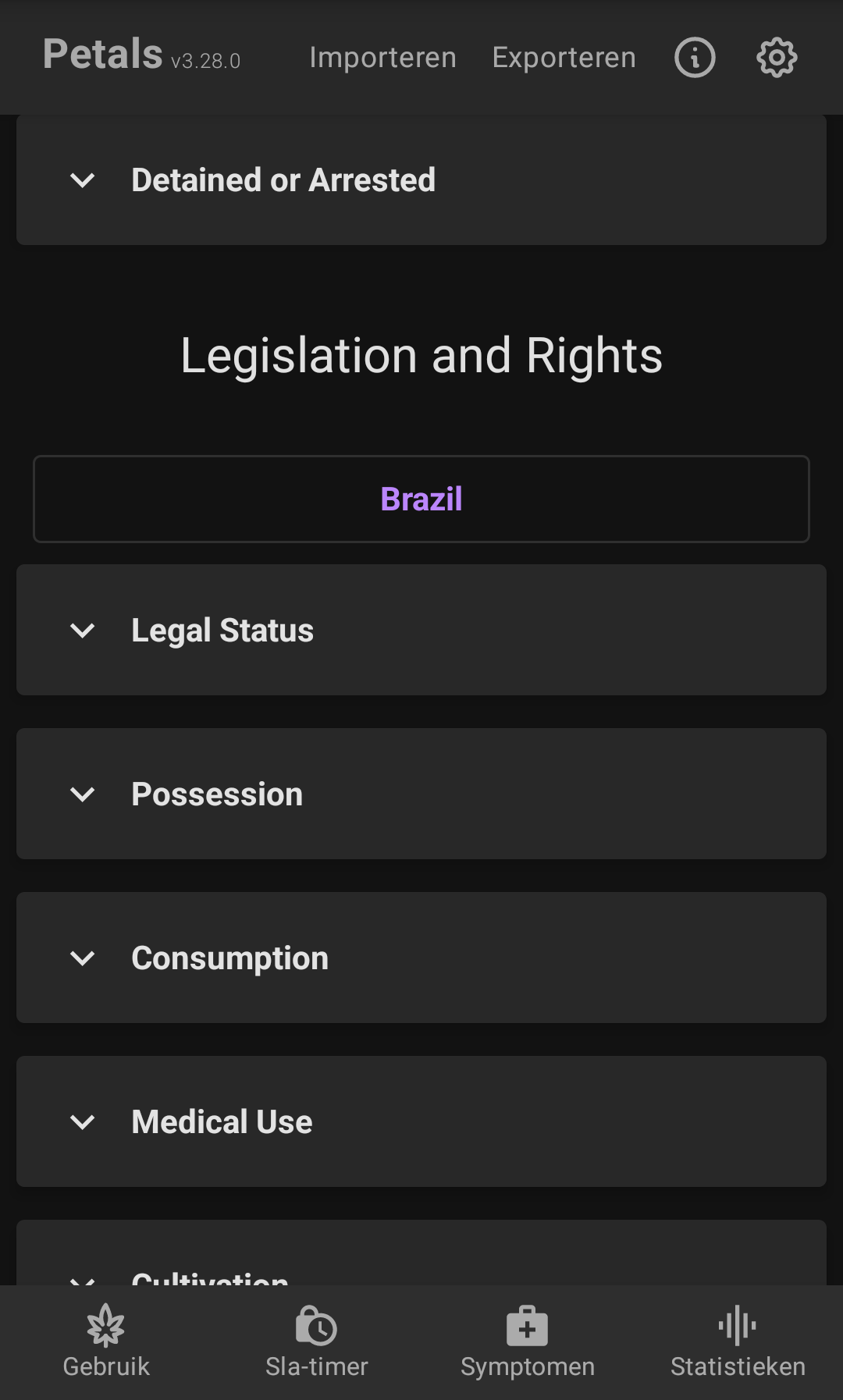Switch to the Statistieken tab label
843x1400 pixels.
tap(738, 1367)
